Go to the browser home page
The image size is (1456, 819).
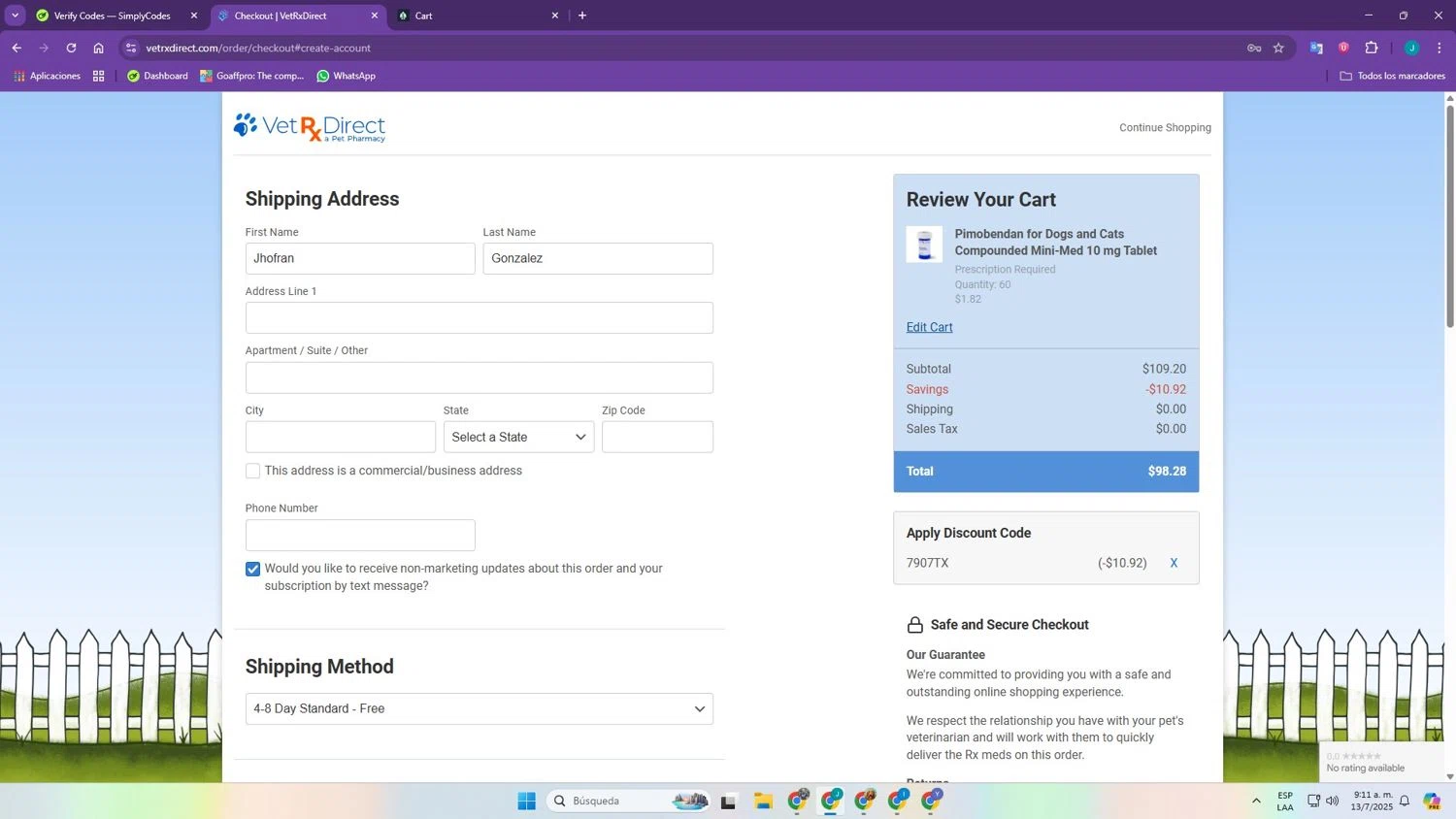pyautogui.click(x=98, y=48)
